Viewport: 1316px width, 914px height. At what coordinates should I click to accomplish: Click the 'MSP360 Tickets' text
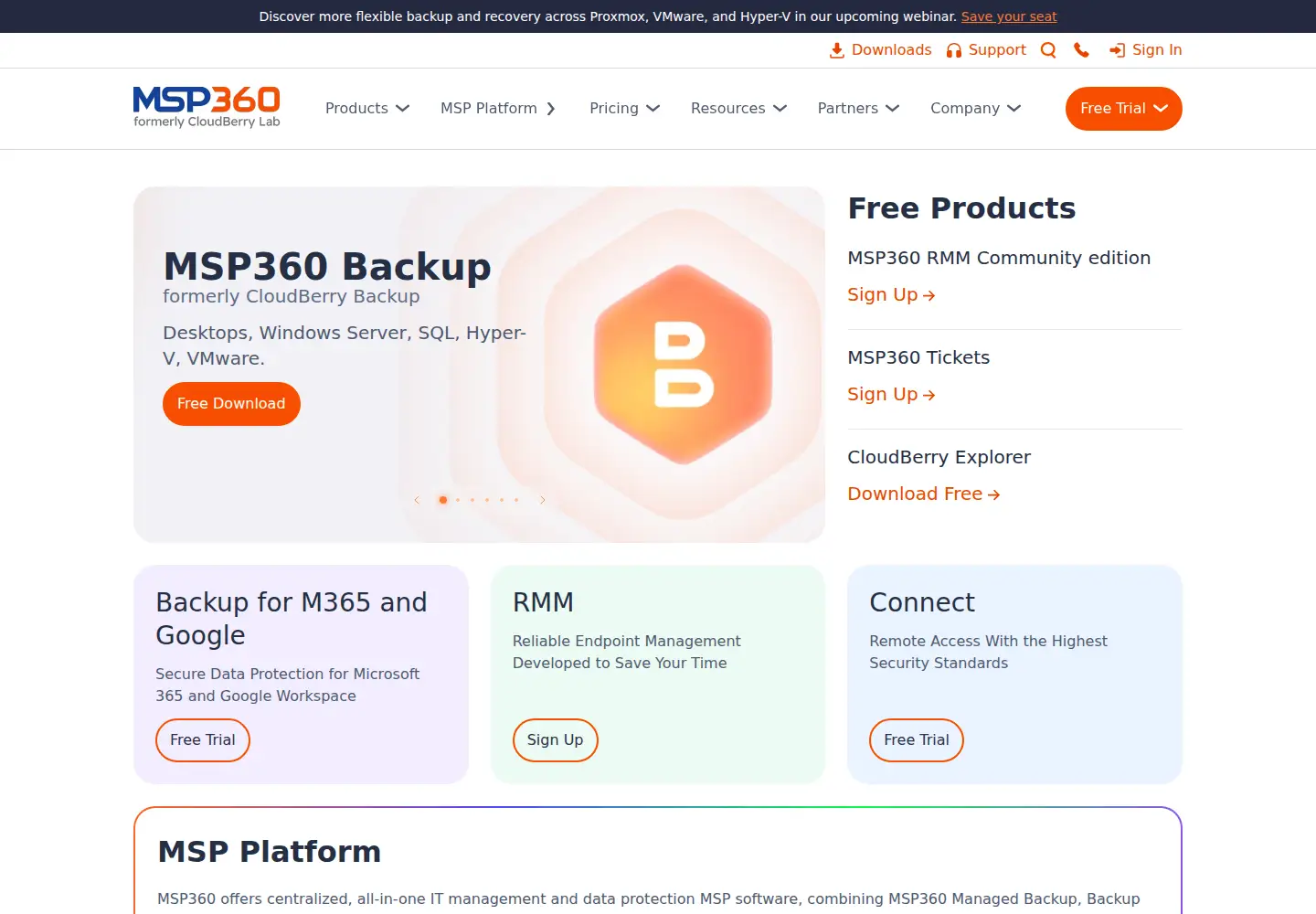(x=918, y=357)
